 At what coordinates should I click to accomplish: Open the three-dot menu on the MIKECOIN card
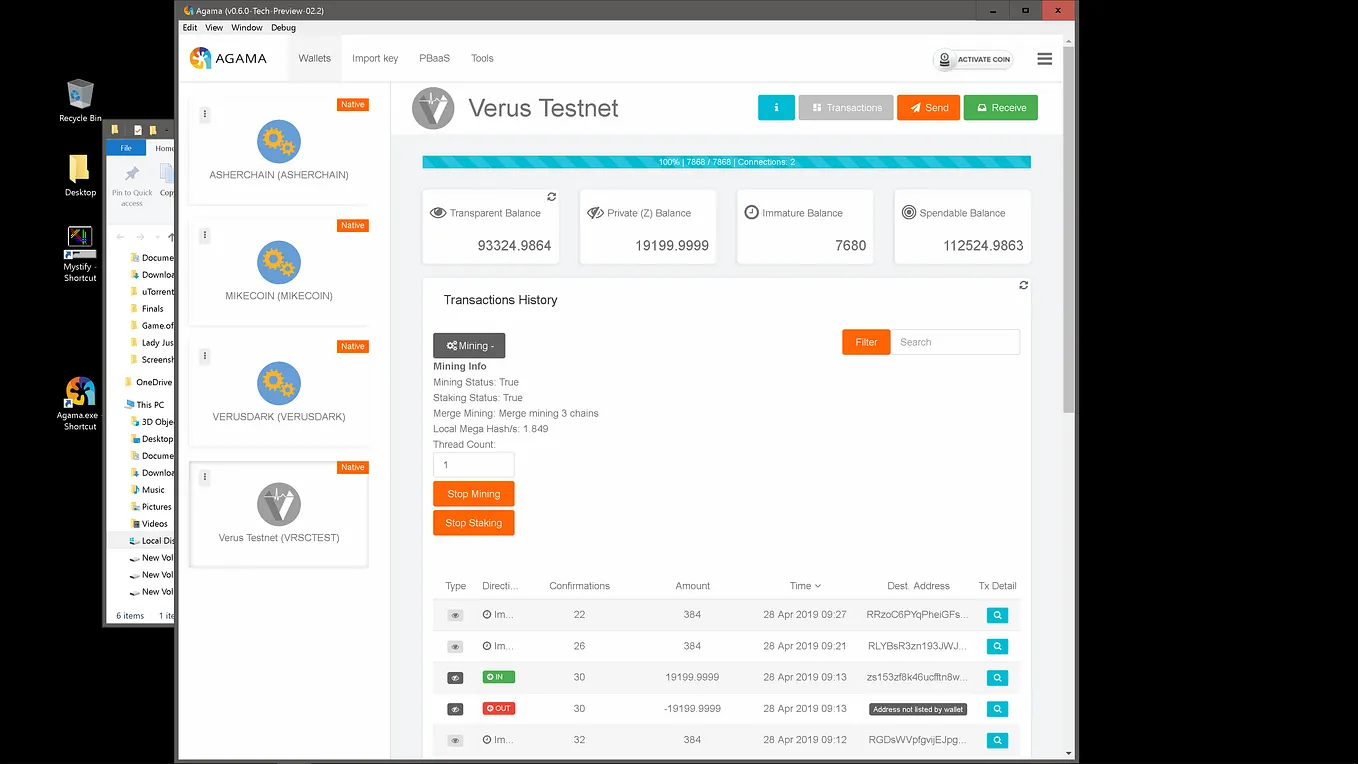[205, 235]
